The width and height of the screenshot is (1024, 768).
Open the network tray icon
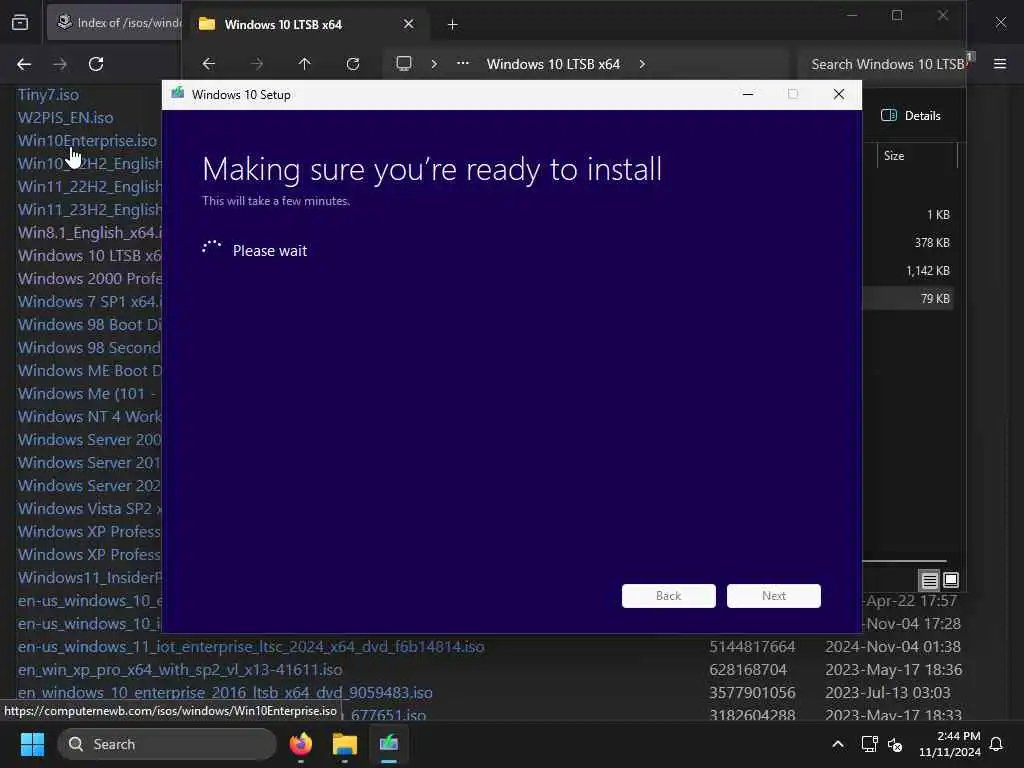tap(869, 744)
